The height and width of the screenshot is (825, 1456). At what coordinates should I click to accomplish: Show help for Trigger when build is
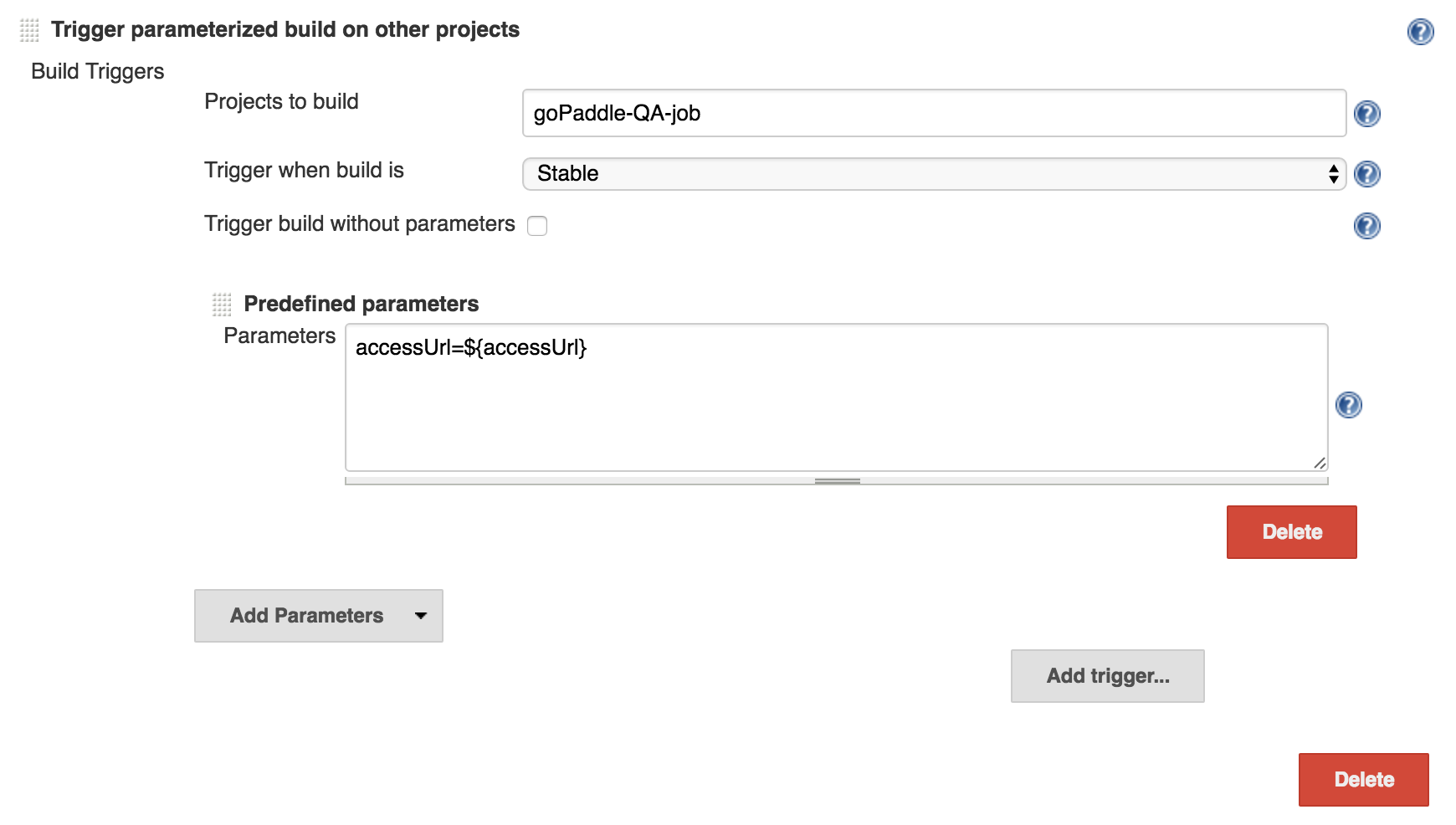tap(1366, 174)
